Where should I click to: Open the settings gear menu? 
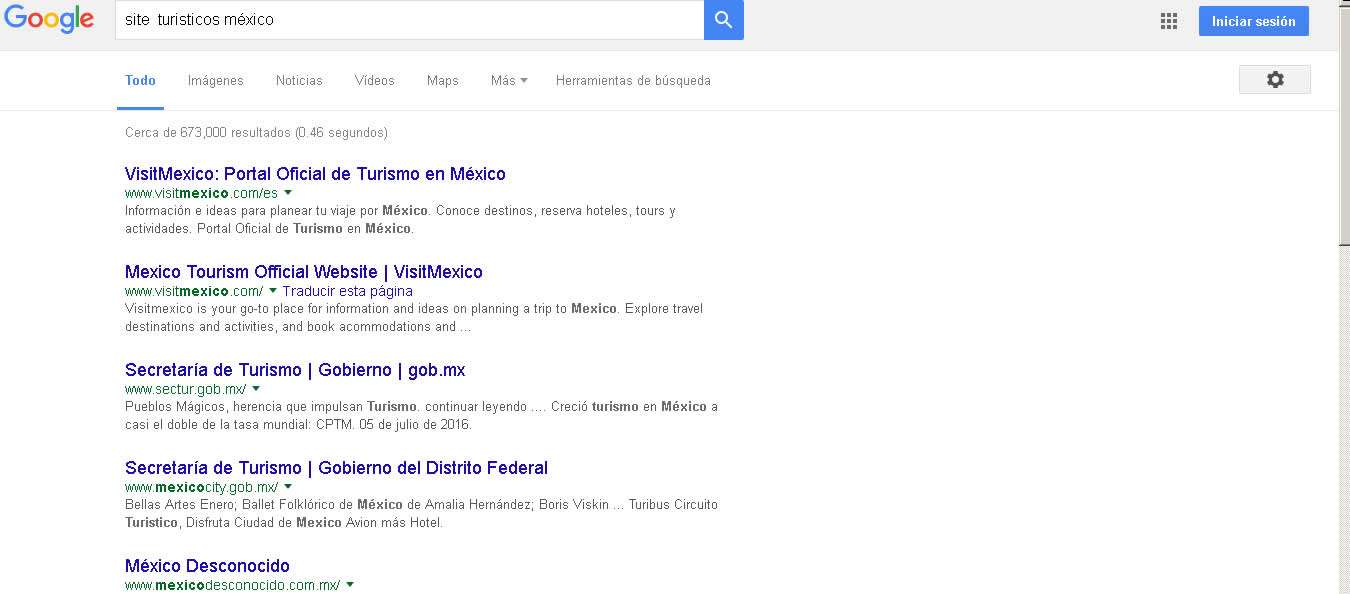(x=1275, y=80)
